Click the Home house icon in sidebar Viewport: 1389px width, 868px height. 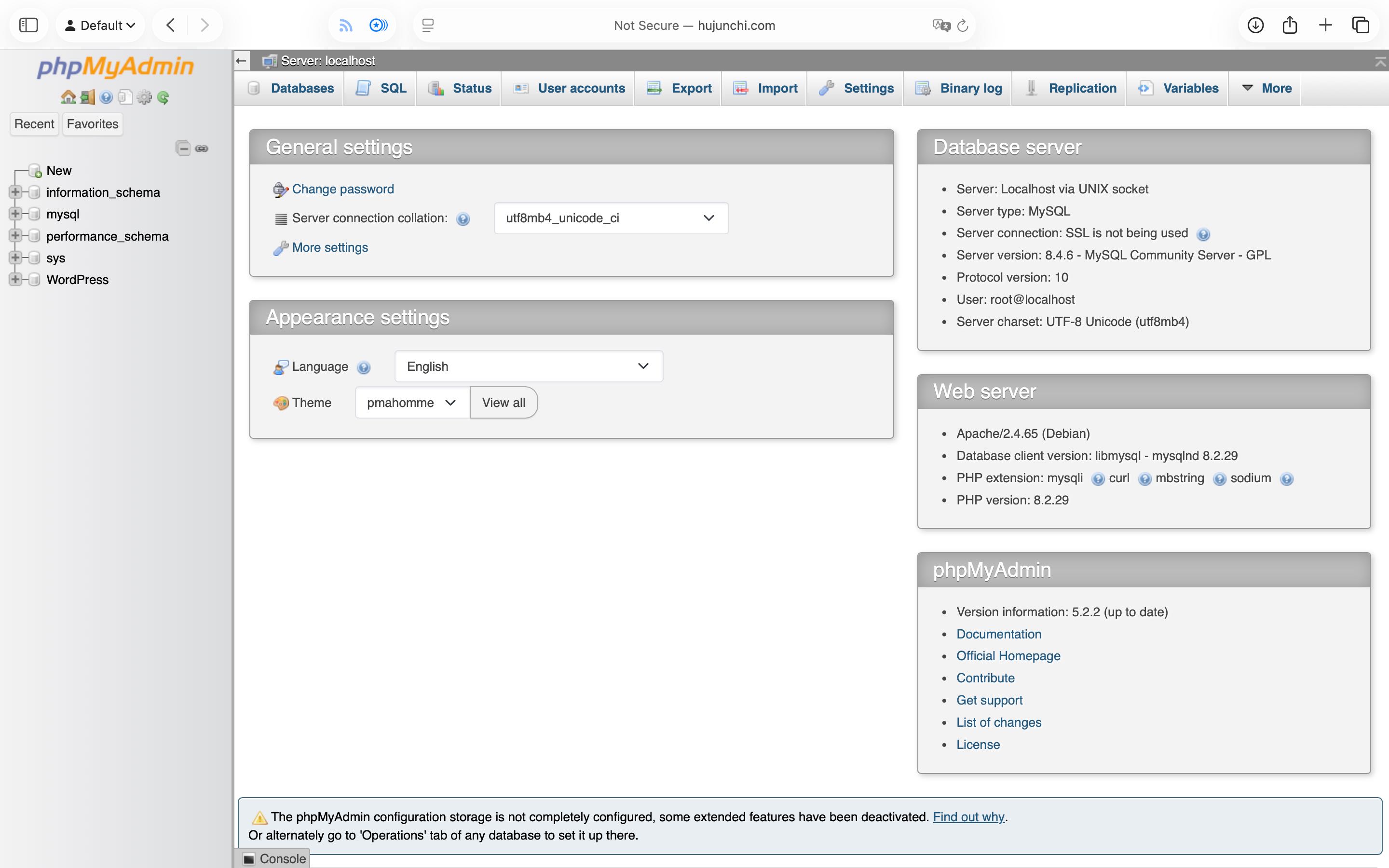pos(68,97)
